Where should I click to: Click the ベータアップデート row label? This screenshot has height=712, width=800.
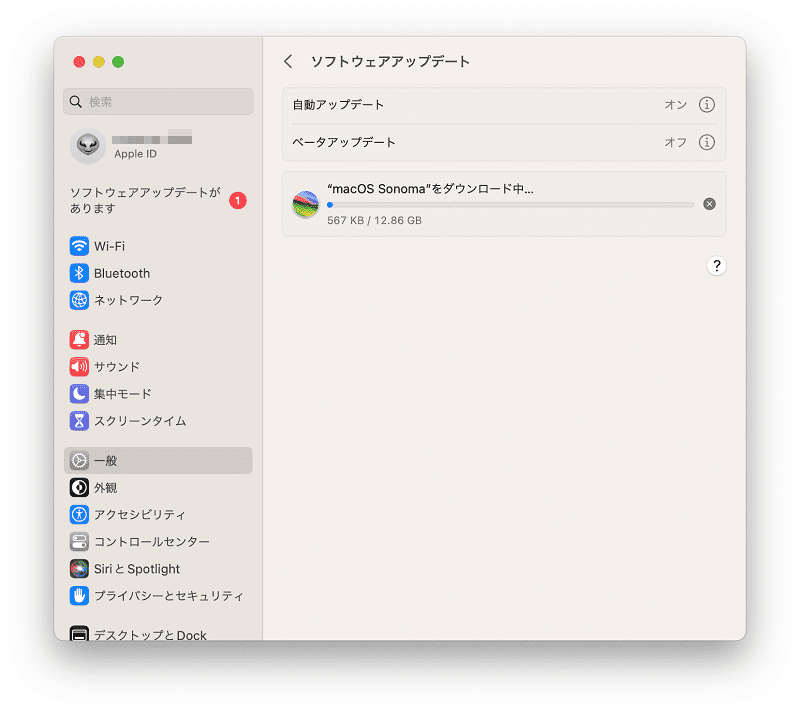pos(343,142)
